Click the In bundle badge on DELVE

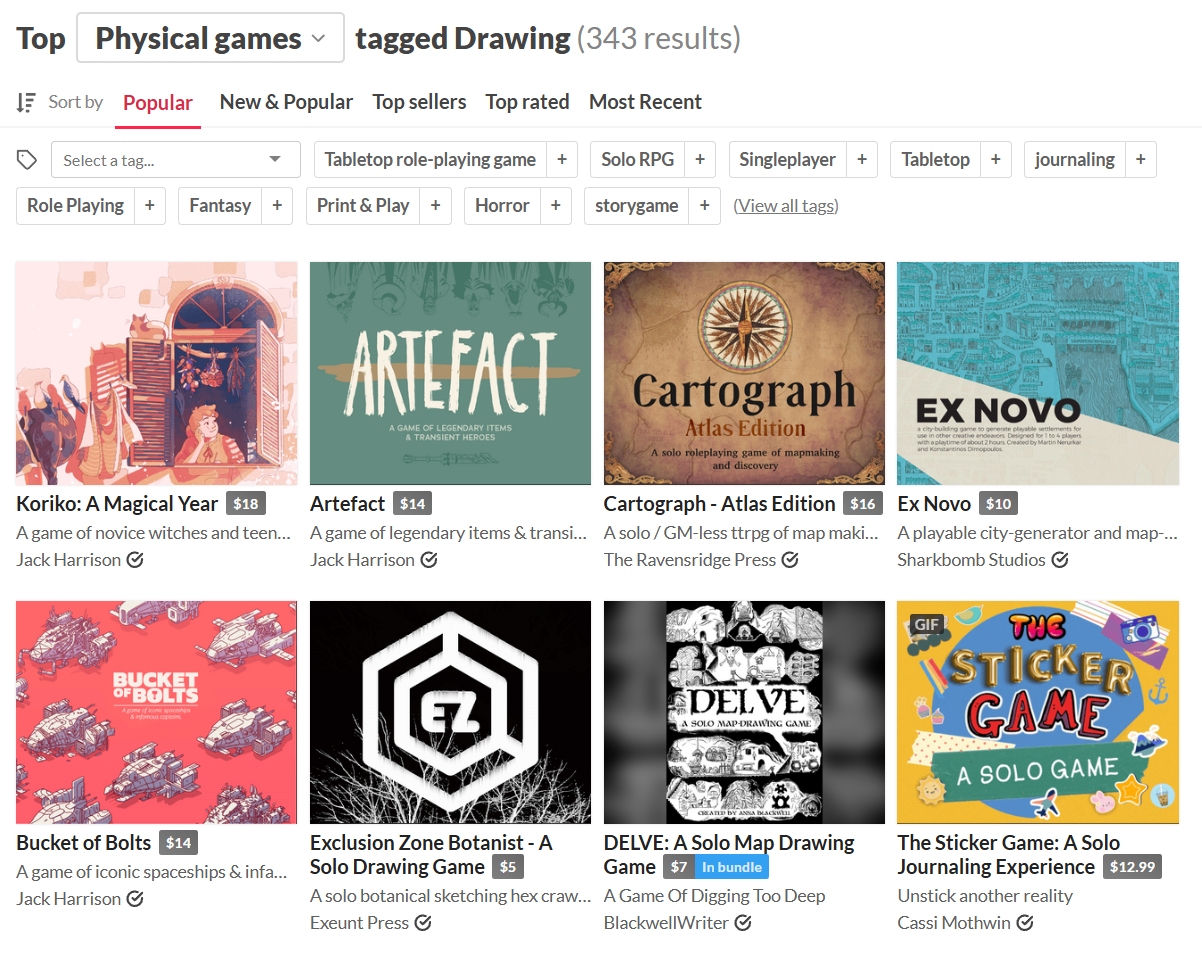(731, 867)
